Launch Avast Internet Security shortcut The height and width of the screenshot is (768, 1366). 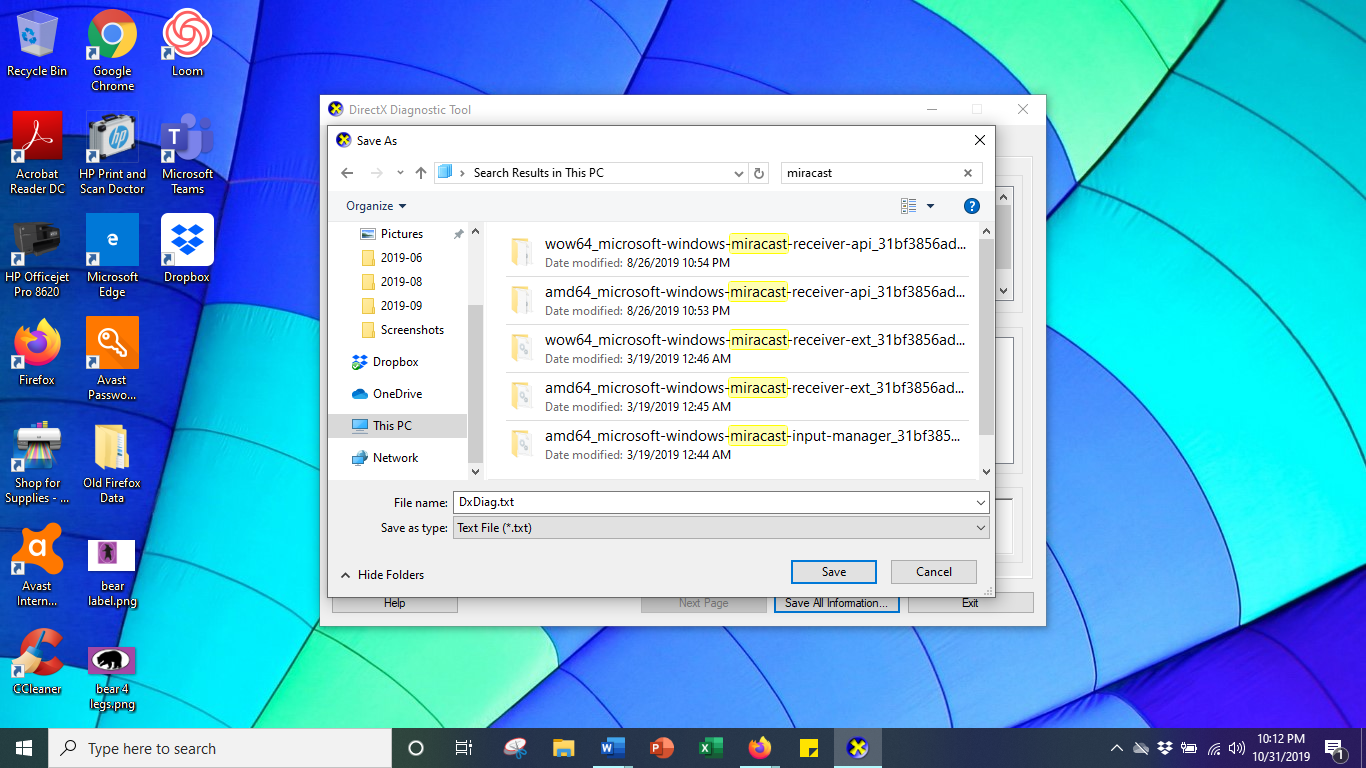tap(37, 565)
